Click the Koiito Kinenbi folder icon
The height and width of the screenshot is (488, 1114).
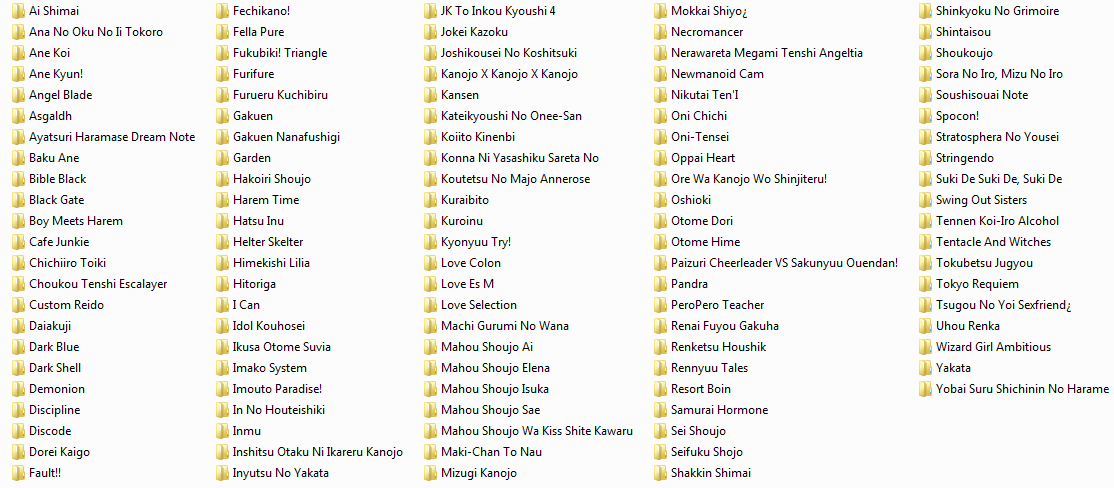pyautogui.click(x=430, y=136)
